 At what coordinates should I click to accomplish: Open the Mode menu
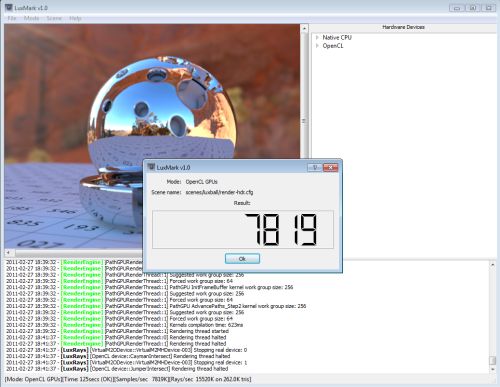click(31, 18)
